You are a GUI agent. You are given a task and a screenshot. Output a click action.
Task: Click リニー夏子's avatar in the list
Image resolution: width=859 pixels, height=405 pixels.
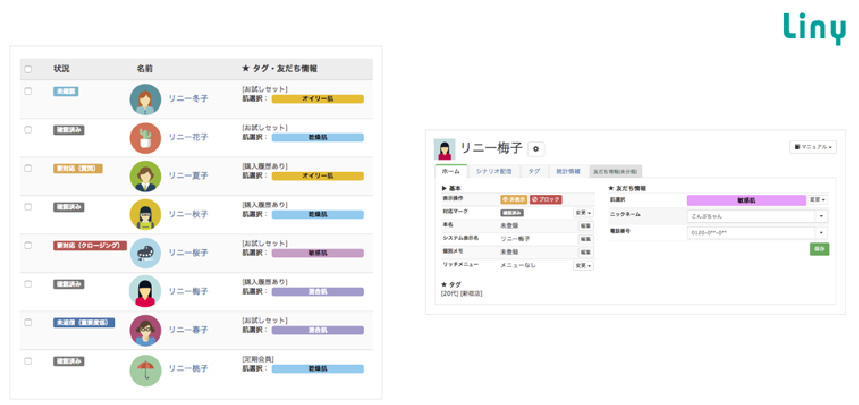click(x=145, y=176)
